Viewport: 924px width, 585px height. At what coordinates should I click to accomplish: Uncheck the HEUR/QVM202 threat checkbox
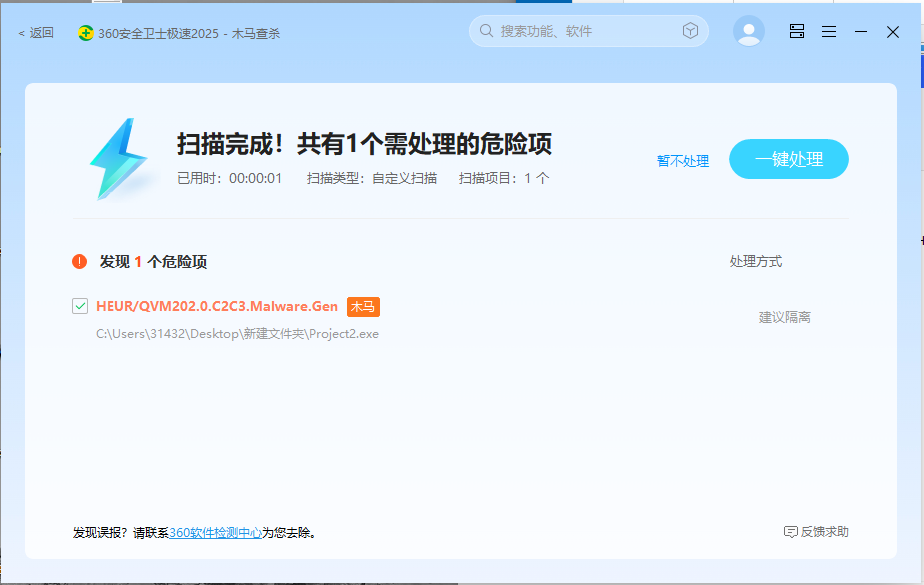pyautogui.click(x=80, y=306)
